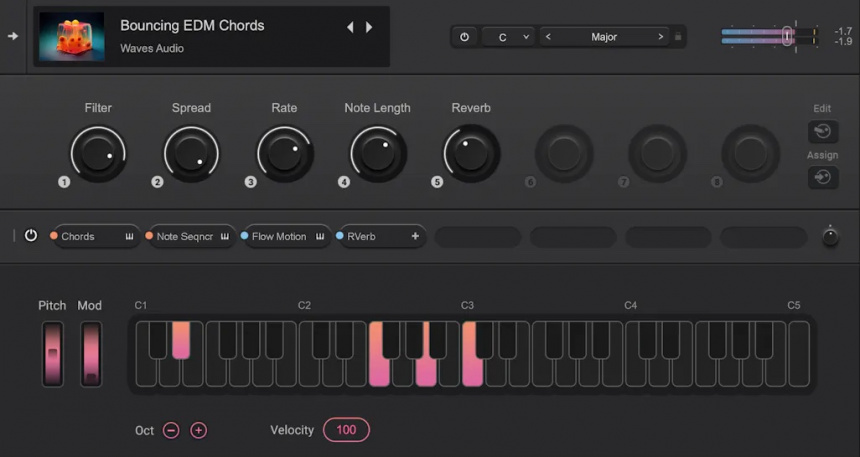Select the next scale after Major
The height and width of the screenshot is (457, 860).
click(660, 37)
